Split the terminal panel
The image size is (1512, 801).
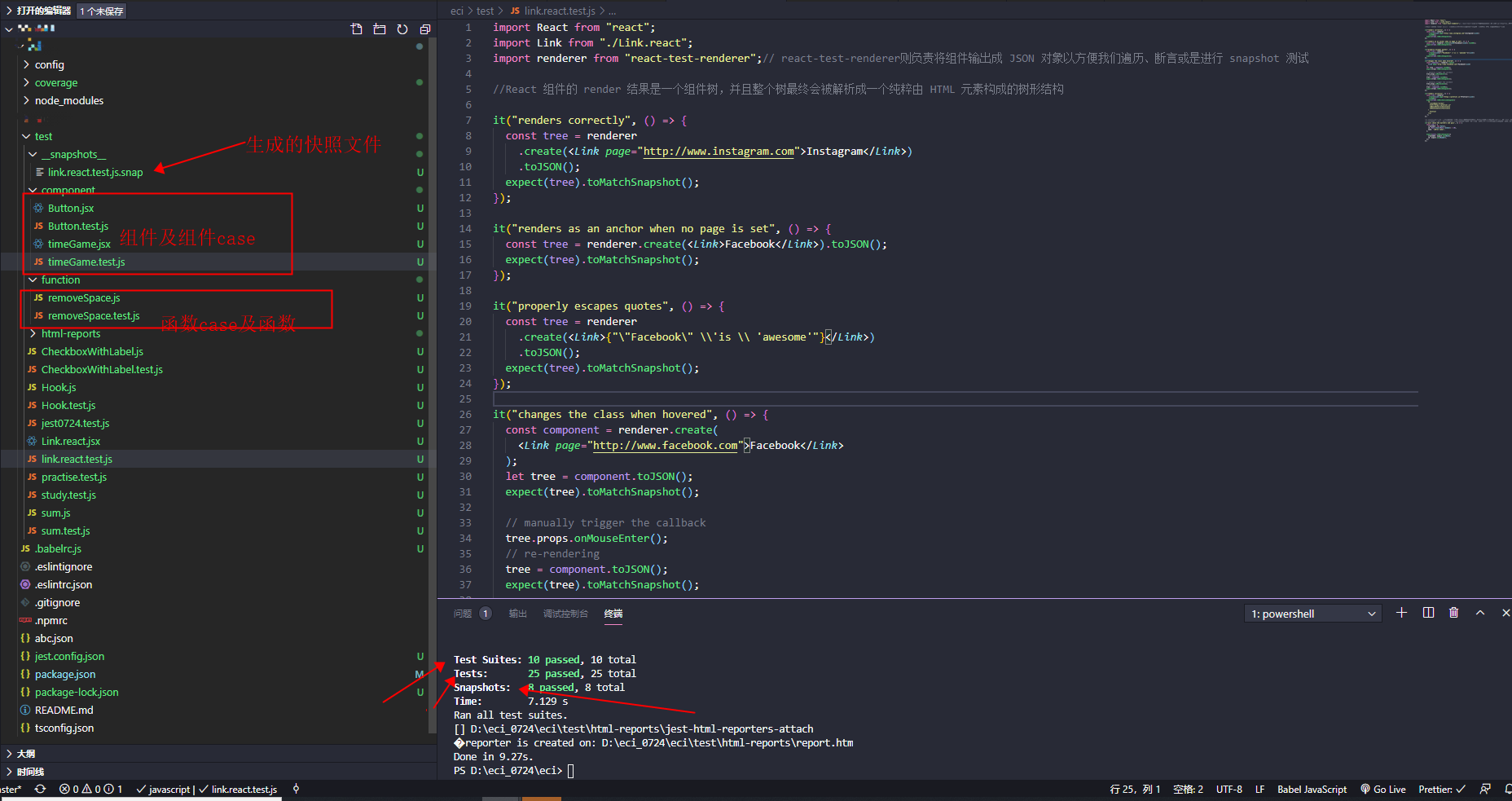coord(1428,613)
